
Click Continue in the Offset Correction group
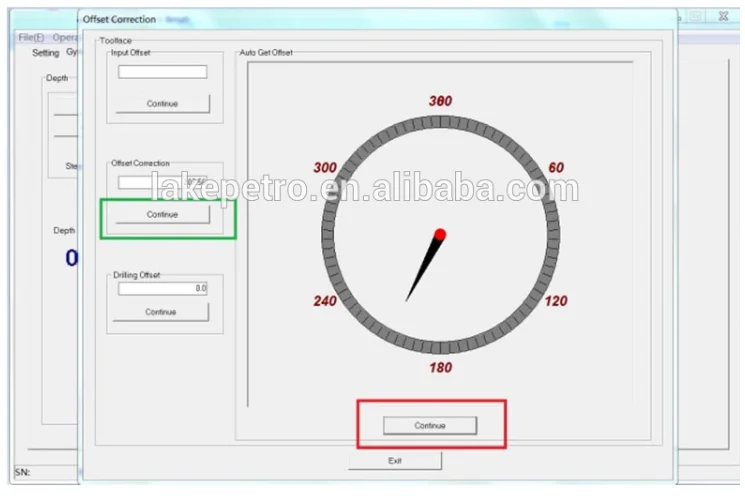[x=162, y=215]
